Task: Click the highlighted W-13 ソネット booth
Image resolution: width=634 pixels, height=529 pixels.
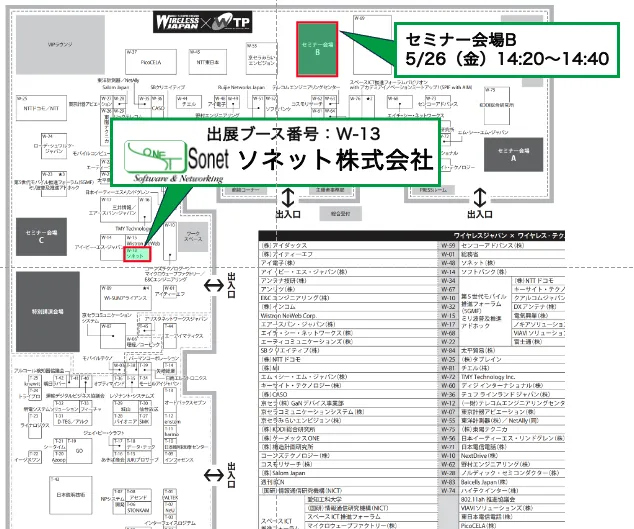Action: (137, 254)
